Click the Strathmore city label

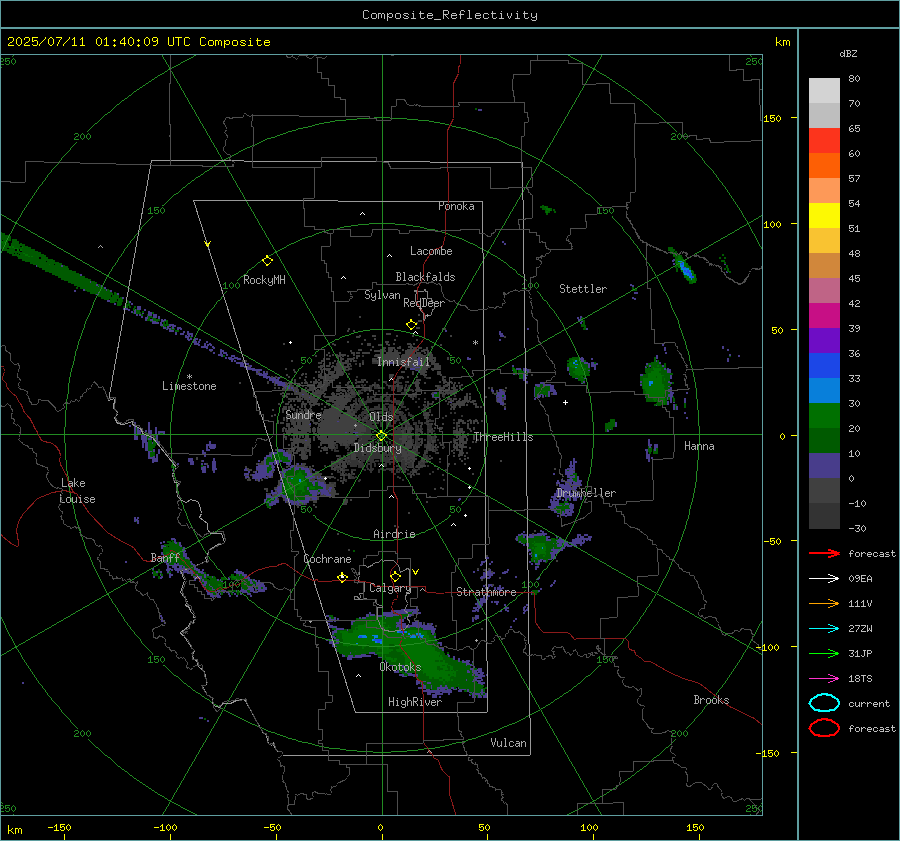[486, 592]
